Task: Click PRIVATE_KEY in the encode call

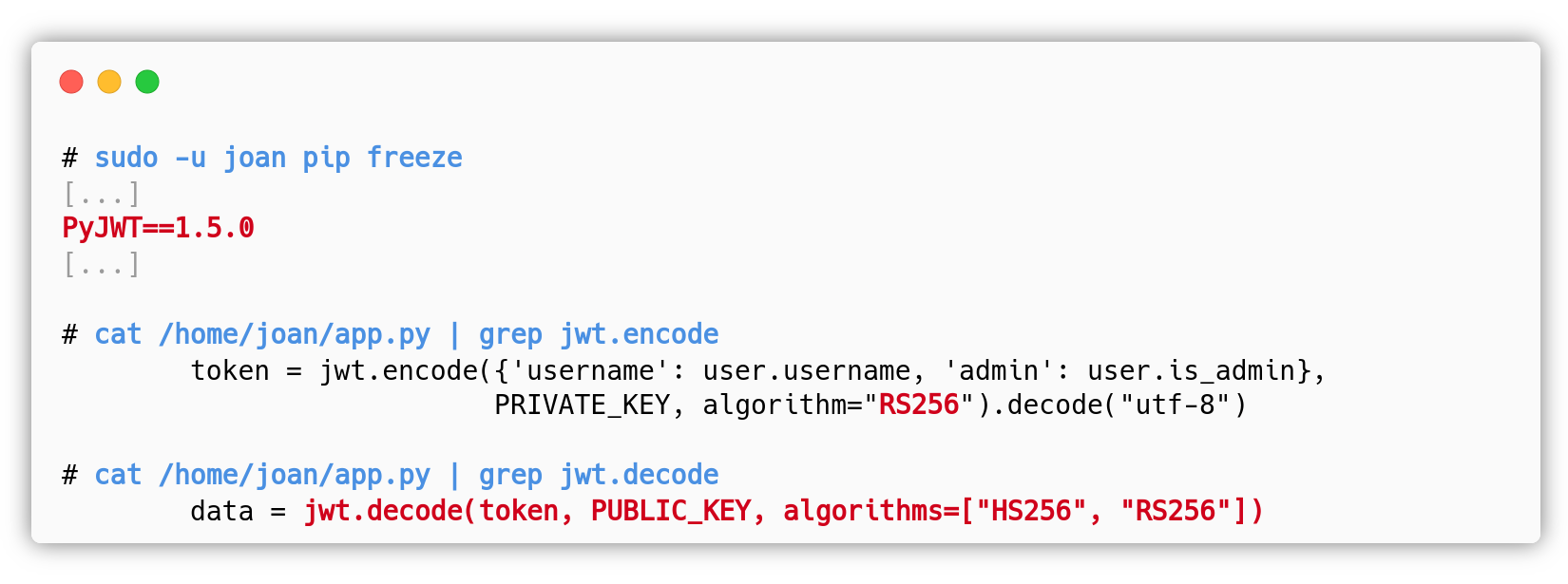Action: click(x=582, y=405)
